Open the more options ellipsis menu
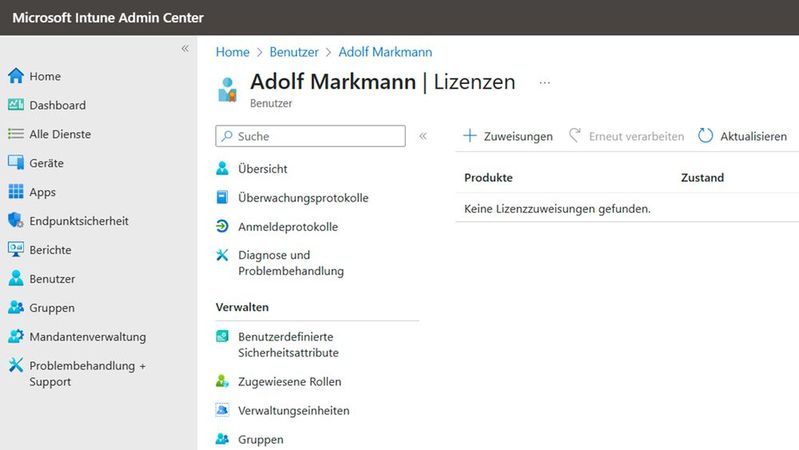Image resolution: width=799 pixels, height=450 pixels. pyautogui.click(x=545, y=83)
